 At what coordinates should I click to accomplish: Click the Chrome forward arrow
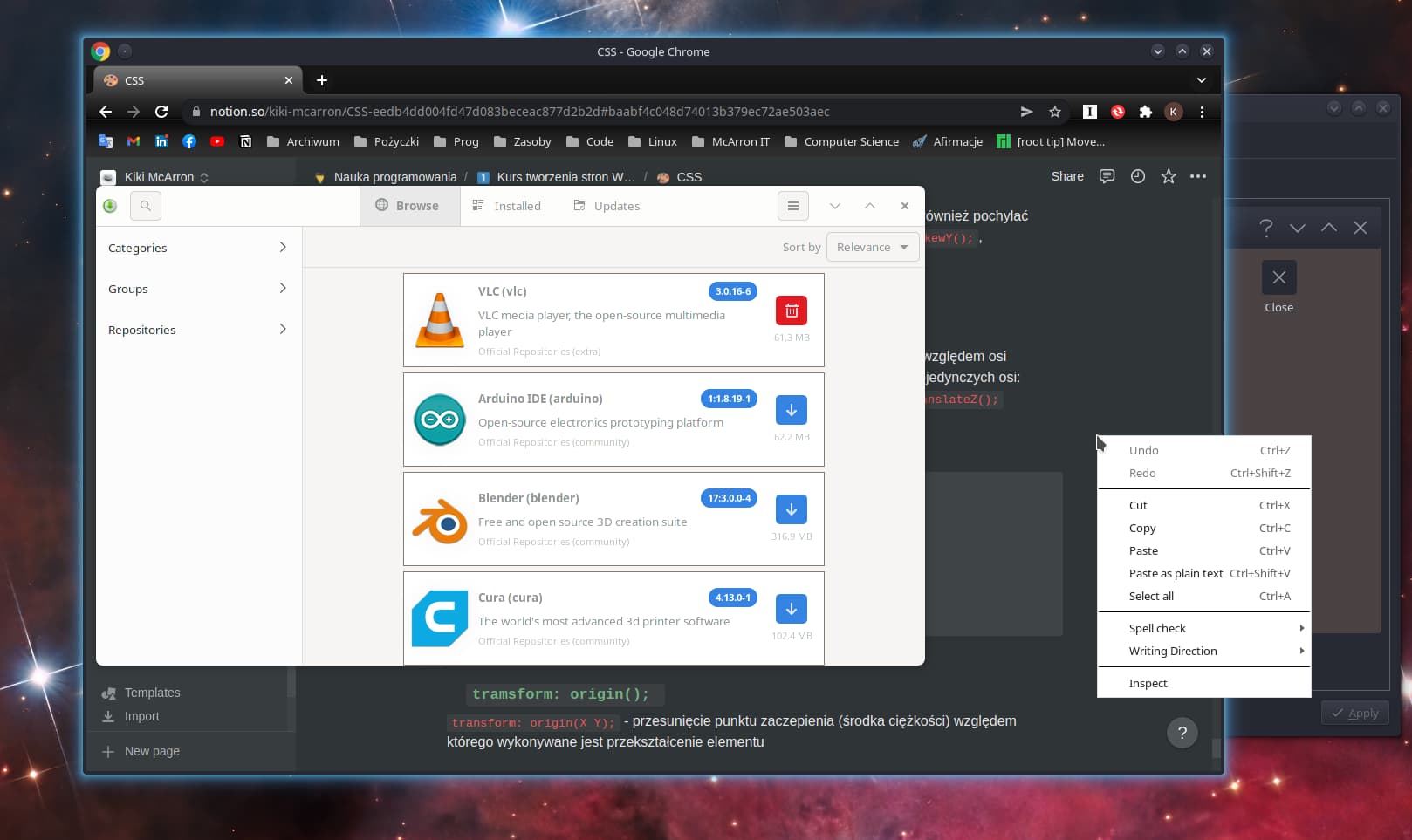[x=134, y=112]
